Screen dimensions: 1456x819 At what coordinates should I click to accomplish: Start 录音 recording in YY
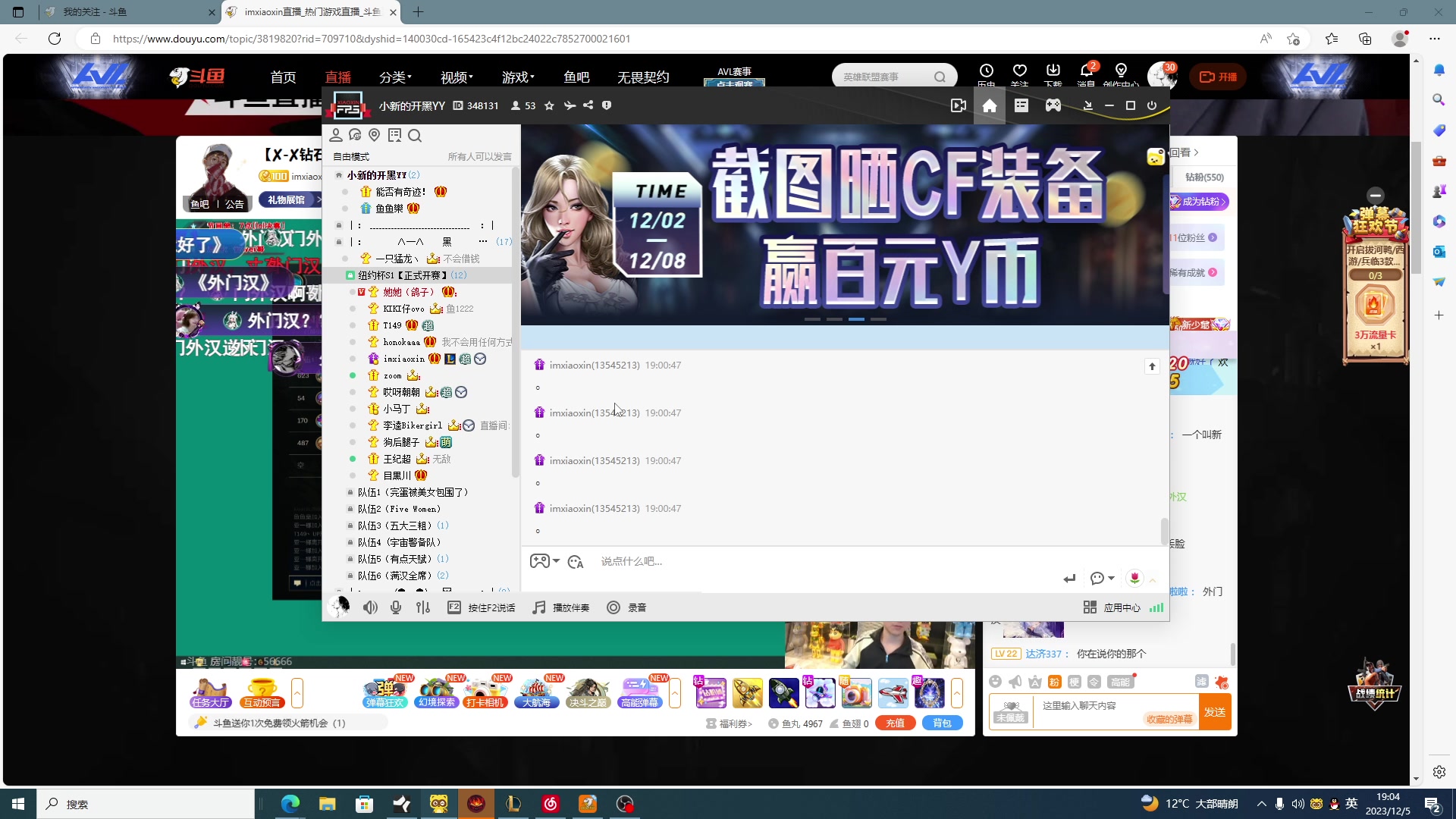click(x=626, y=607)
